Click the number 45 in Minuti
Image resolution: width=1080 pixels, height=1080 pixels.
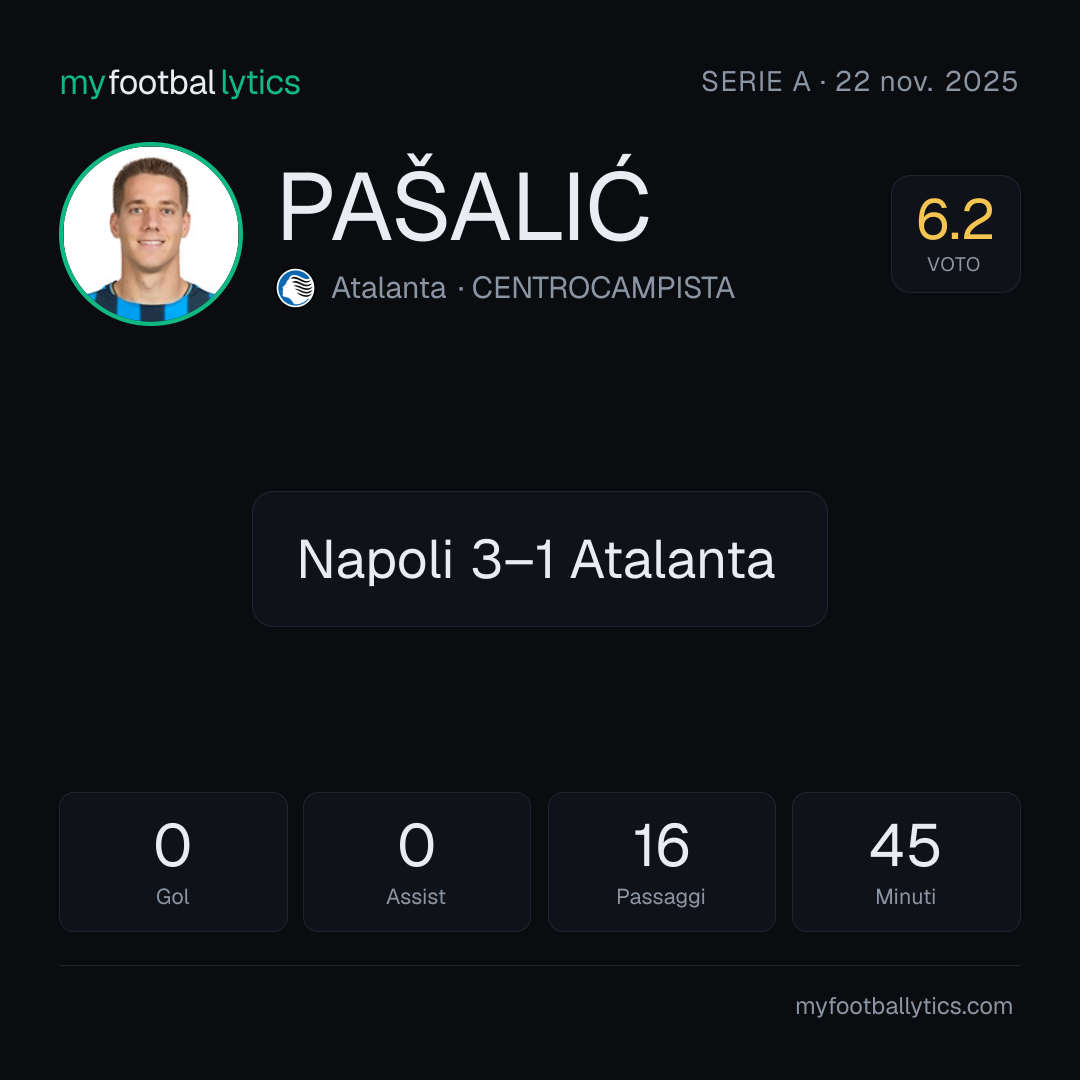pyautogui.click(x=906, y=846)
